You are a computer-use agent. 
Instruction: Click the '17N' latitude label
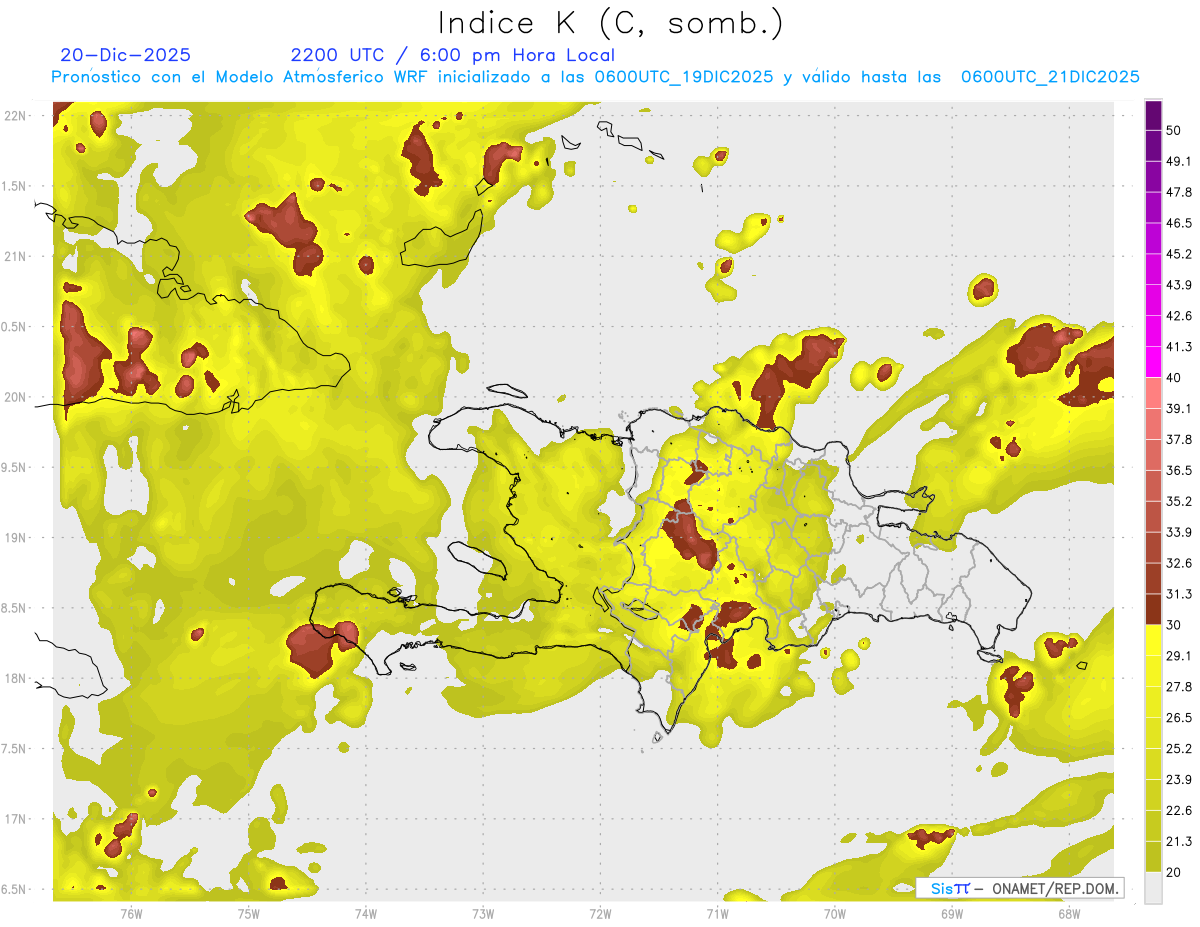[17, 819]
